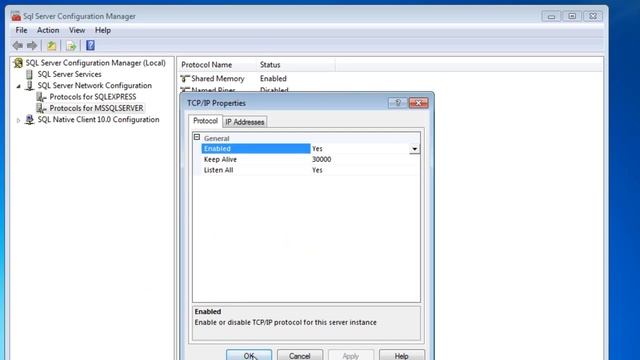
Task: Click the question mark help button in TCP/IP Properties
Action: 398,103
